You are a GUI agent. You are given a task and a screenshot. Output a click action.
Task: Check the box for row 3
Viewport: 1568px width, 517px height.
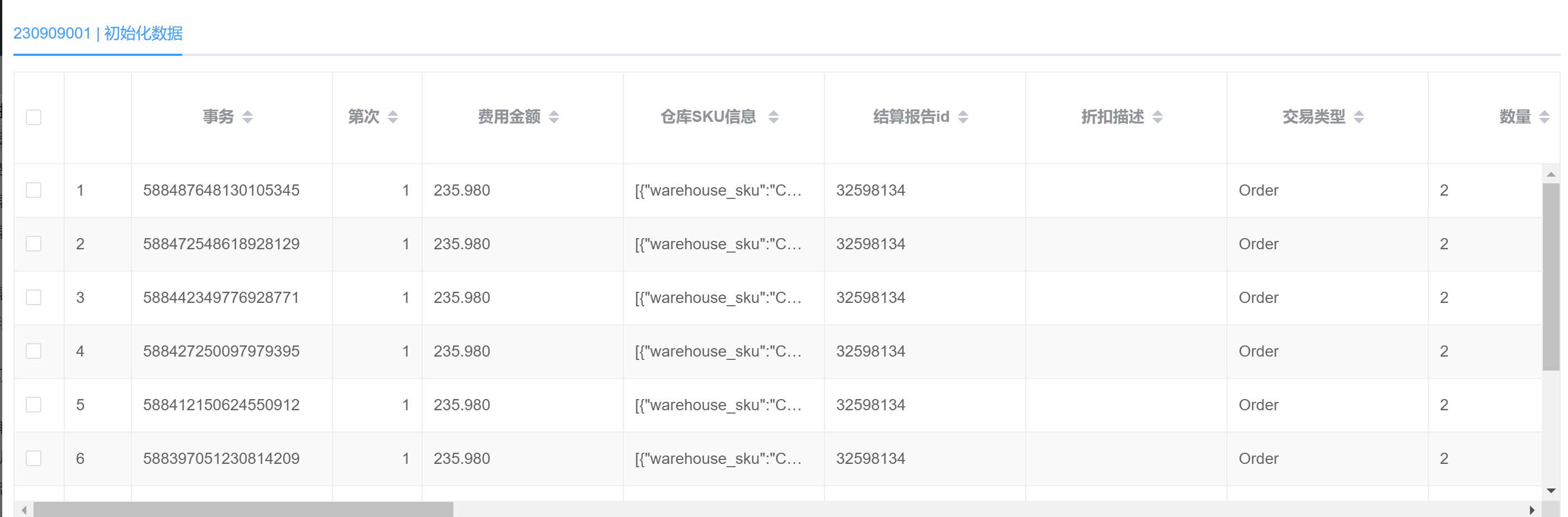[x=34, y=297]
